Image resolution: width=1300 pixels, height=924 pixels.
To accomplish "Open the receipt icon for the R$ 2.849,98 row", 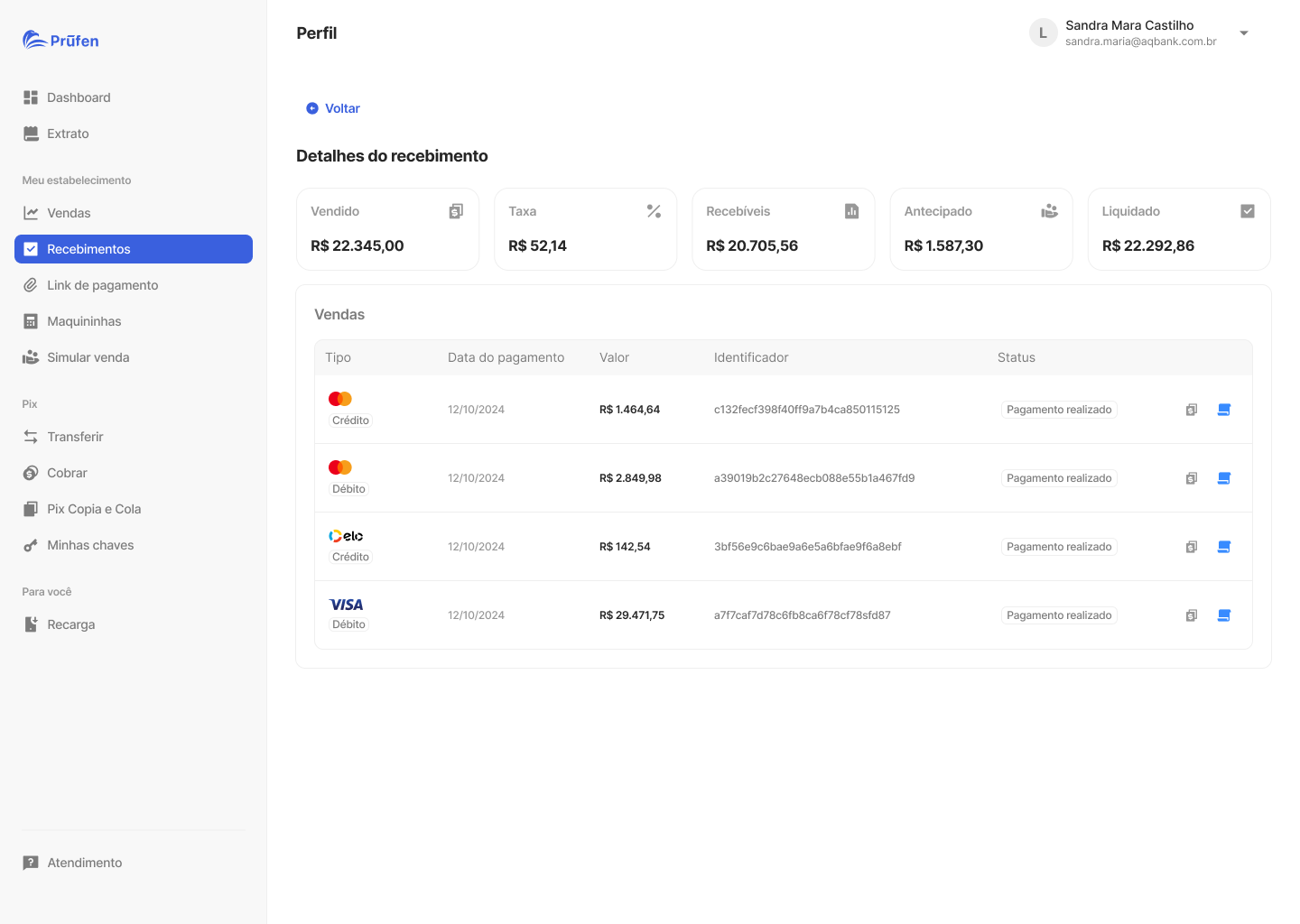I will tap(1224, 478).
